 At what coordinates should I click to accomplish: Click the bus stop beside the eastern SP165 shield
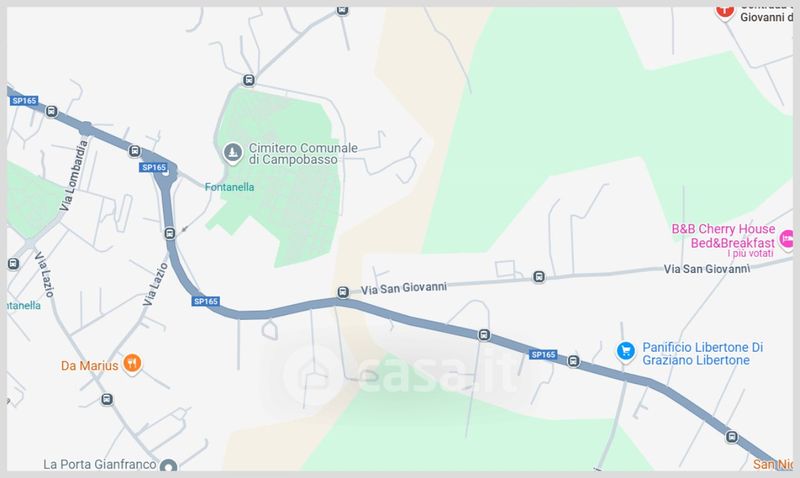click(573, 361)
